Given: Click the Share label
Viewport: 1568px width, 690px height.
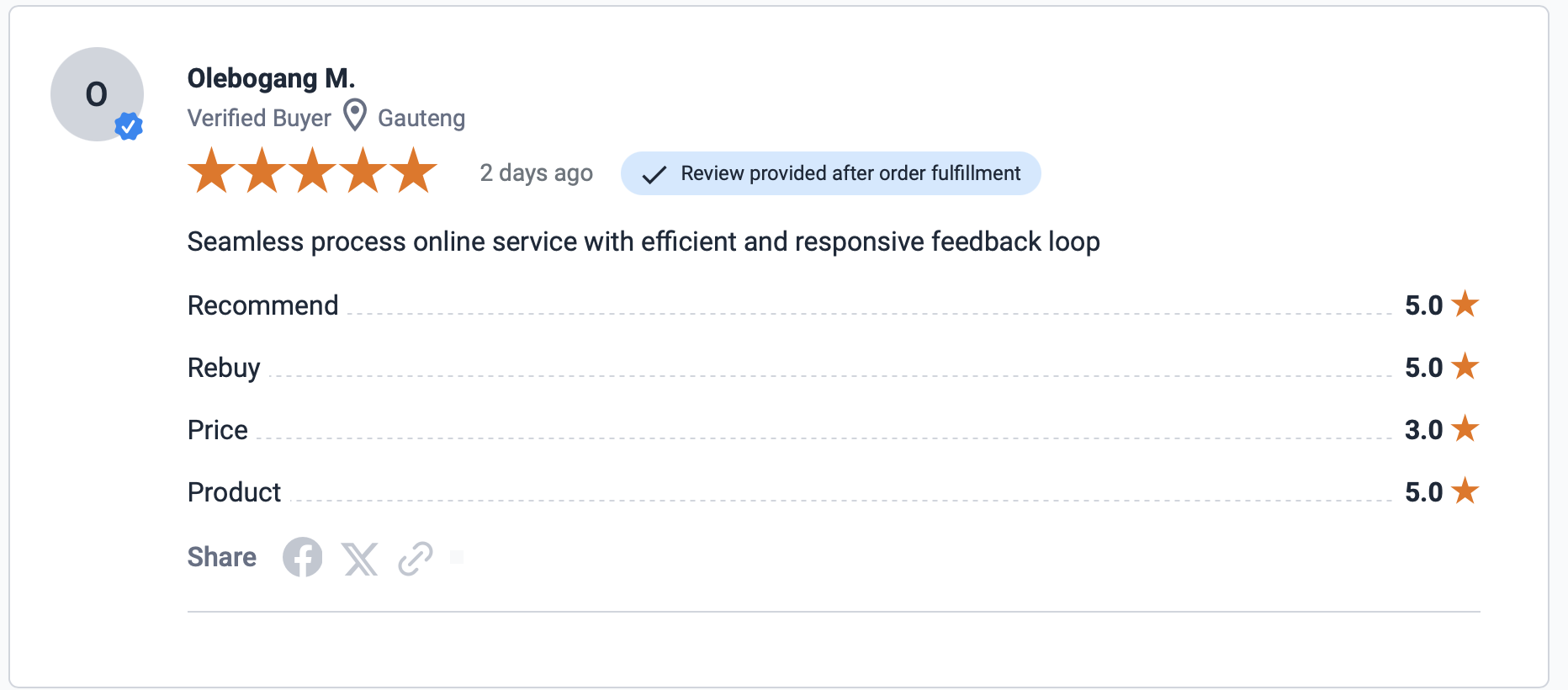Looking at the screenshot, I should click(221, 557).
